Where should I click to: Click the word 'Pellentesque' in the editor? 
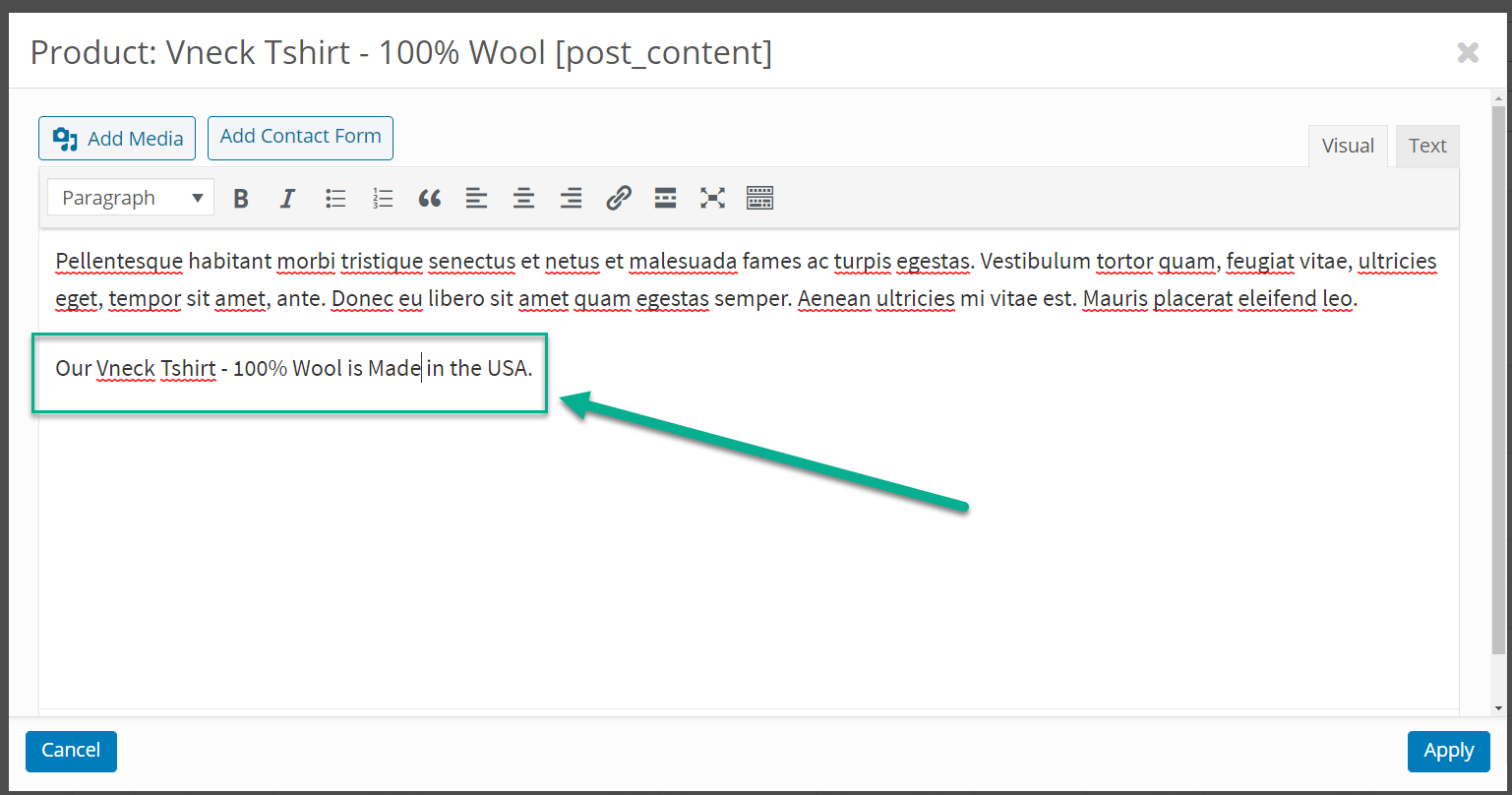[119, 262]
